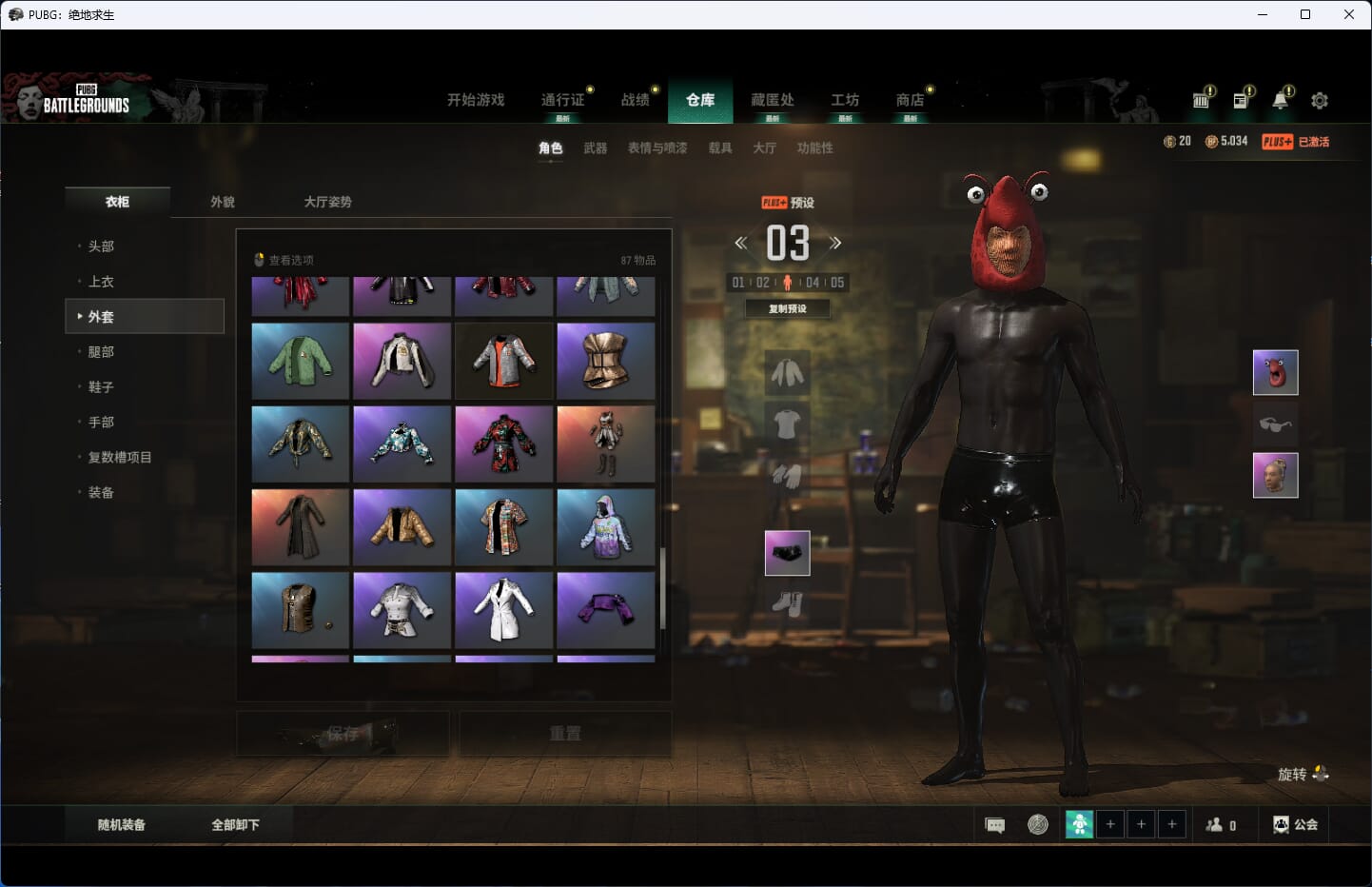Open the 商店 store tab

tap(910, 100)
